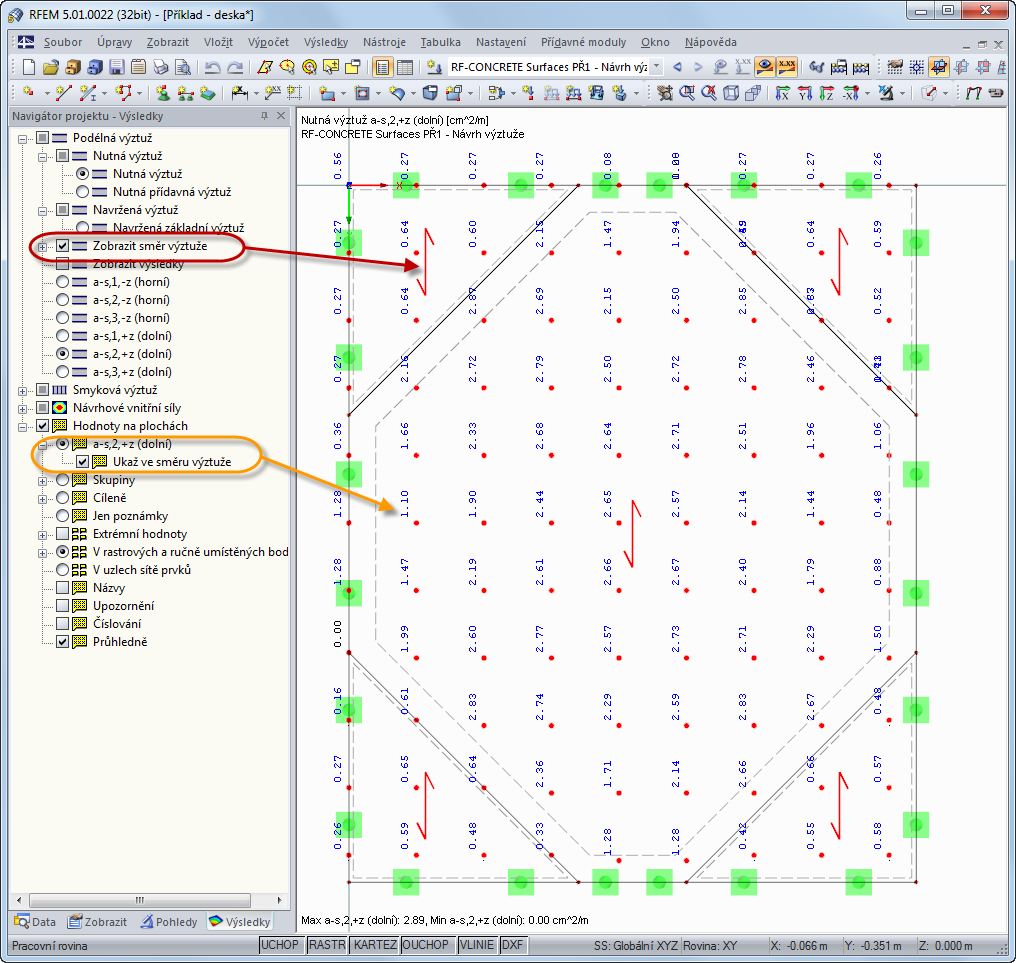
Task: Save the model with the floppy icon
Action: [117, 67]
